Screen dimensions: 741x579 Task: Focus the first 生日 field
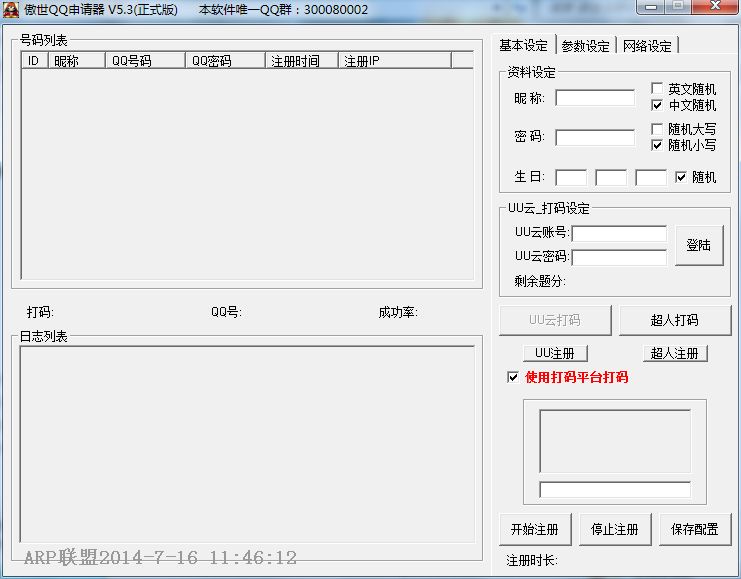(x=571, y=178)
